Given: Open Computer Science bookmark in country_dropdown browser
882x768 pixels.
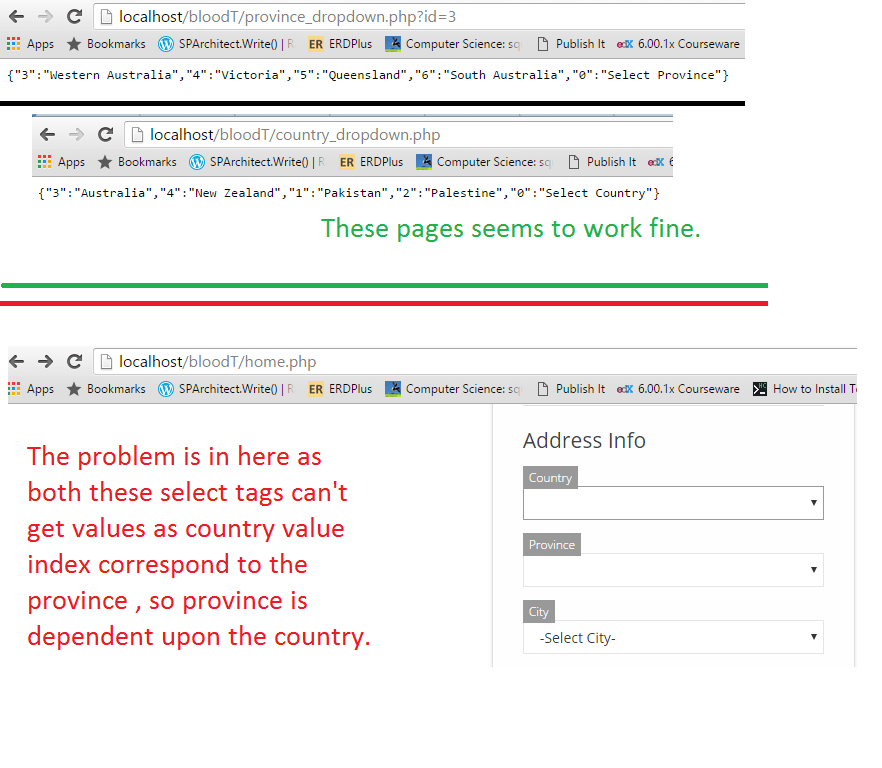Looking at the screenshot, I should click(484, 162).
